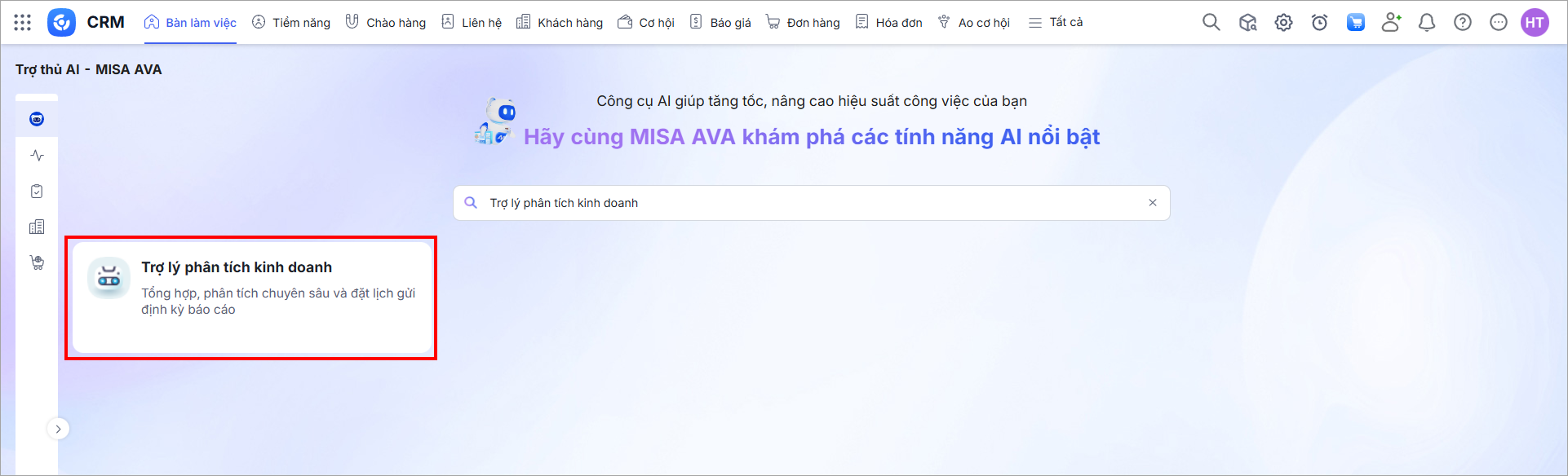
Task: Open the HT user avatar menu
Action: pos(1534,23)
